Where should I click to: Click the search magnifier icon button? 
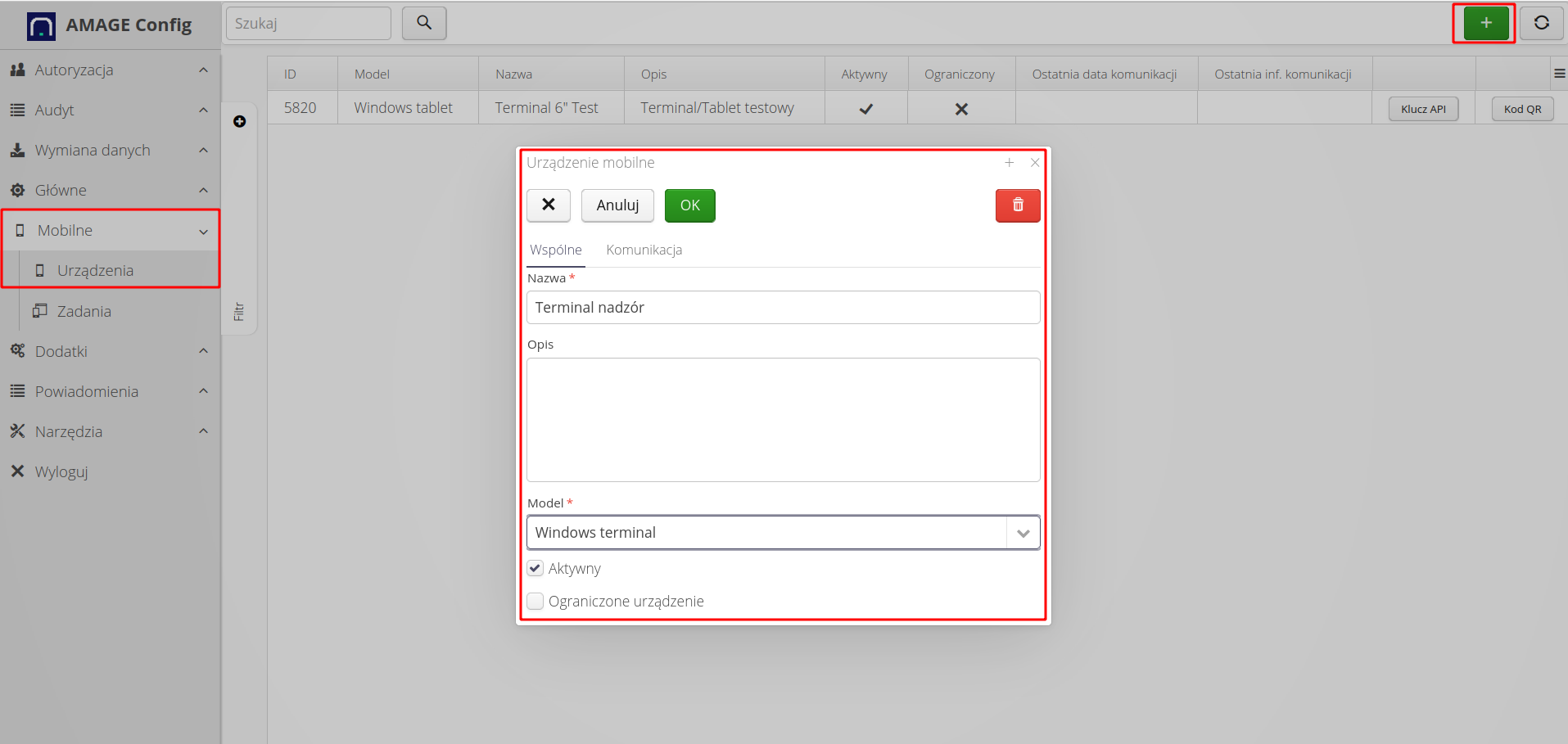pos(424,23)
